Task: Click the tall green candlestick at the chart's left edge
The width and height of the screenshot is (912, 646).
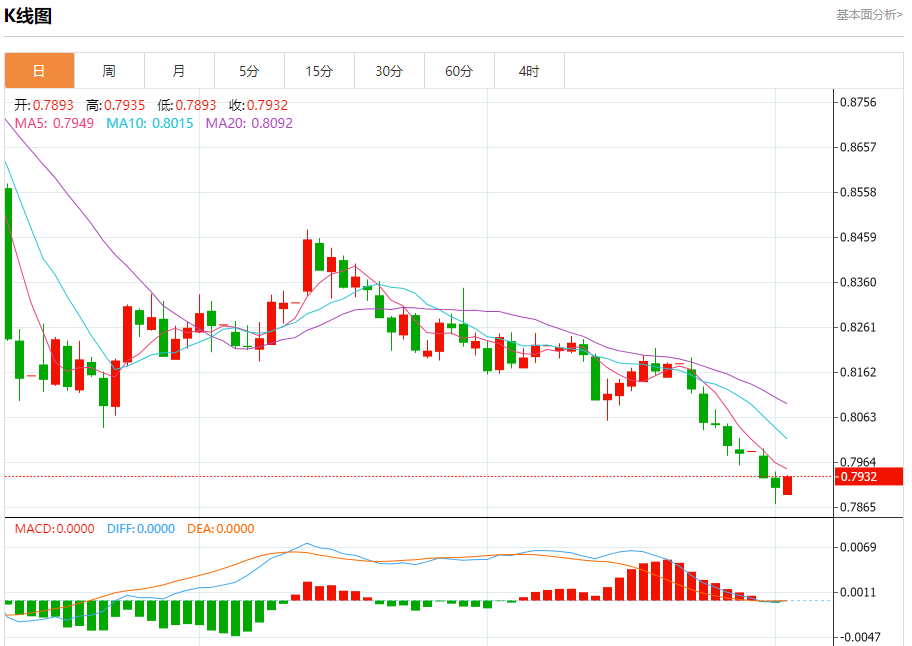Action: [x=8, y=263]
